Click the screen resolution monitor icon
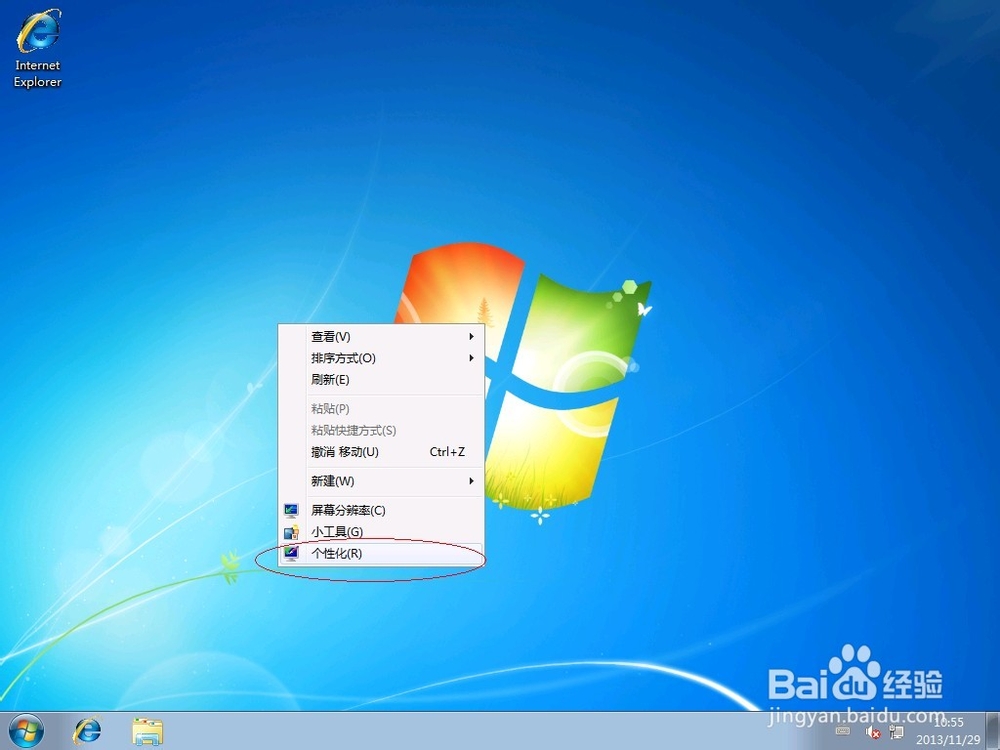This screenshot has height=750, width=1000. (x=291, y=510)
